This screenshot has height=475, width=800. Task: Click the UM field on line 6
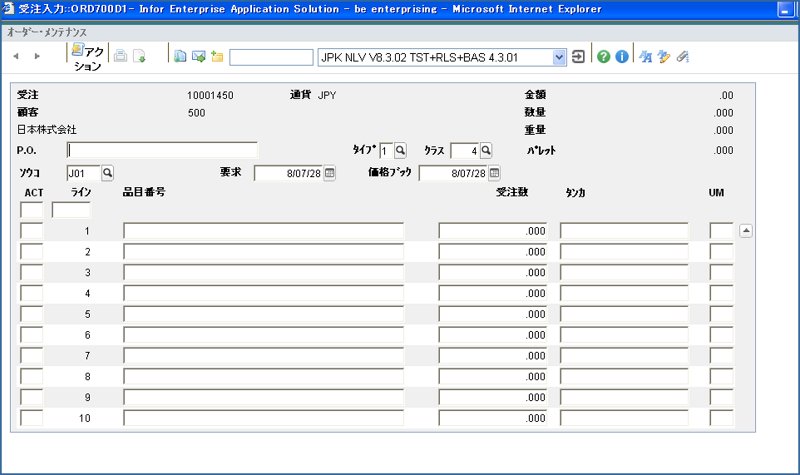pos(721,335)
